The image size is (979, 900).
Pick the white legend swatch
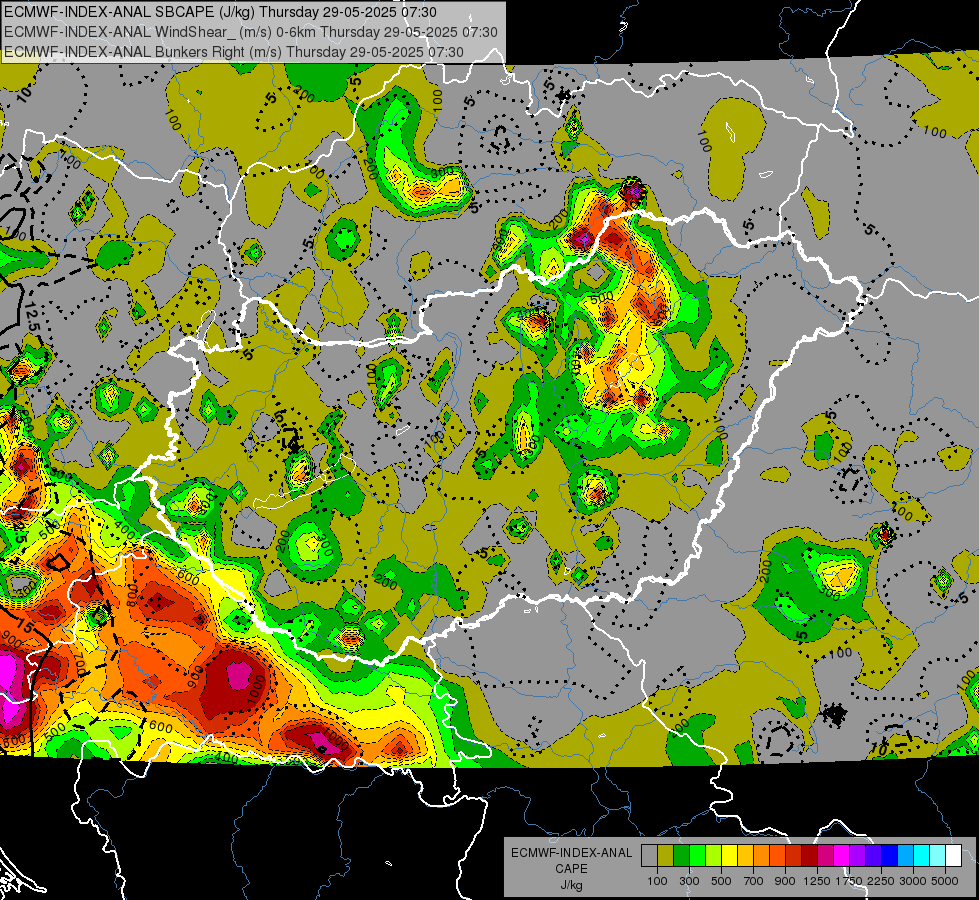tap(953, 856)
